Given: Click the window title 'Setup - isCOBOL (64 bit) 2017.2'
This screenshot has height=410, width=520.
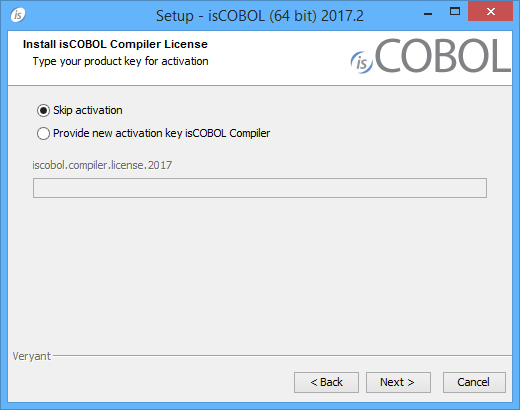Looking at the screenshot, I should 260,16.
